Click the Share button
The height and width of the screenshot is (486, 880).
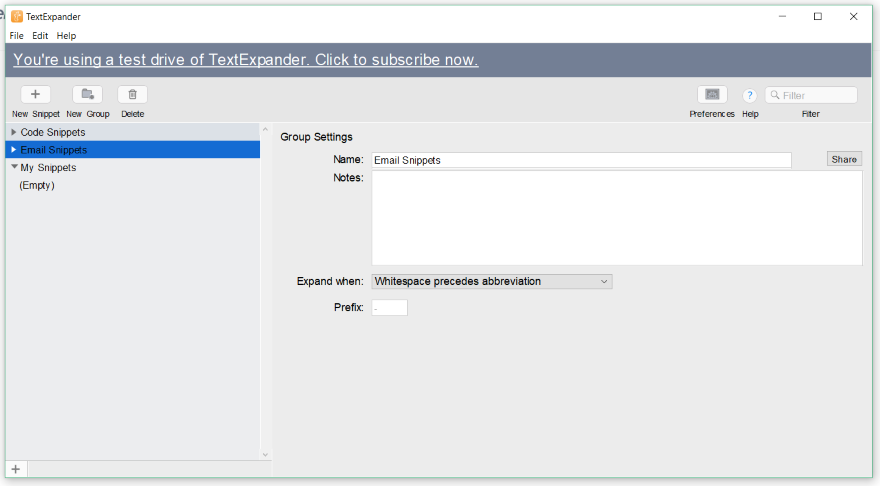(x=843, y=160)
